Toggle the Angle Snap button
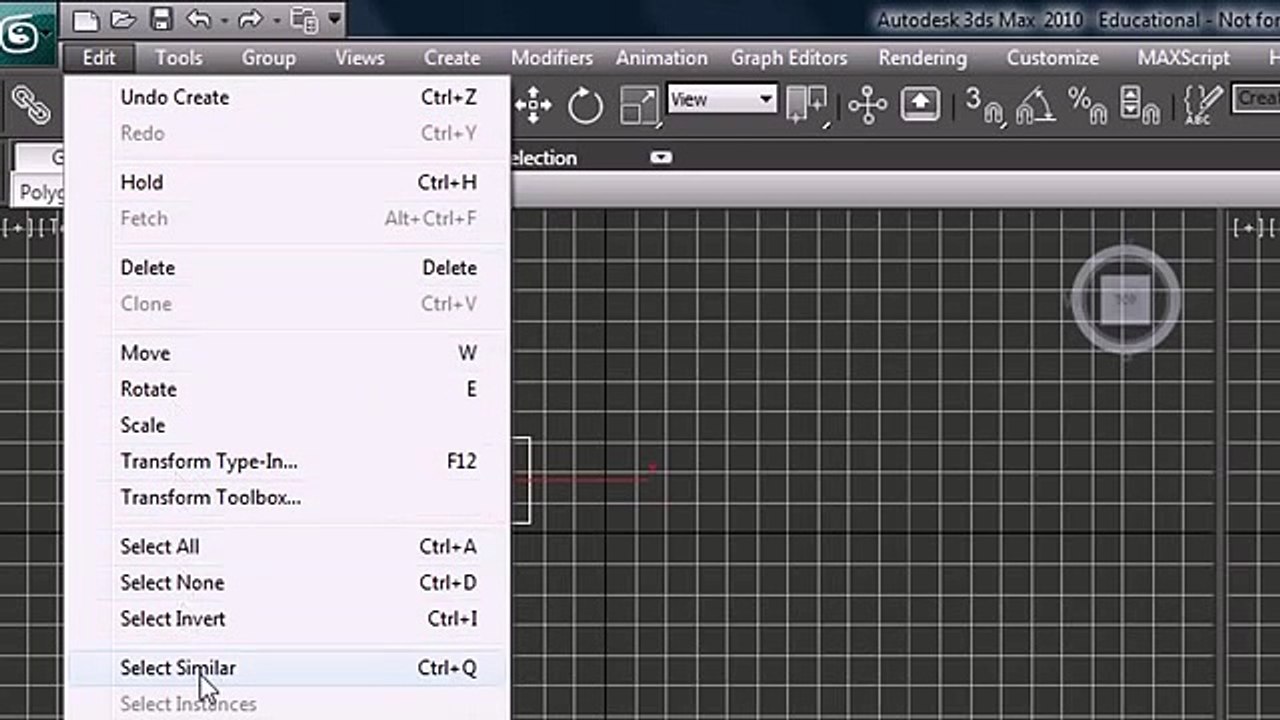Screen dimensions: 1280x720 point(1035,104)
